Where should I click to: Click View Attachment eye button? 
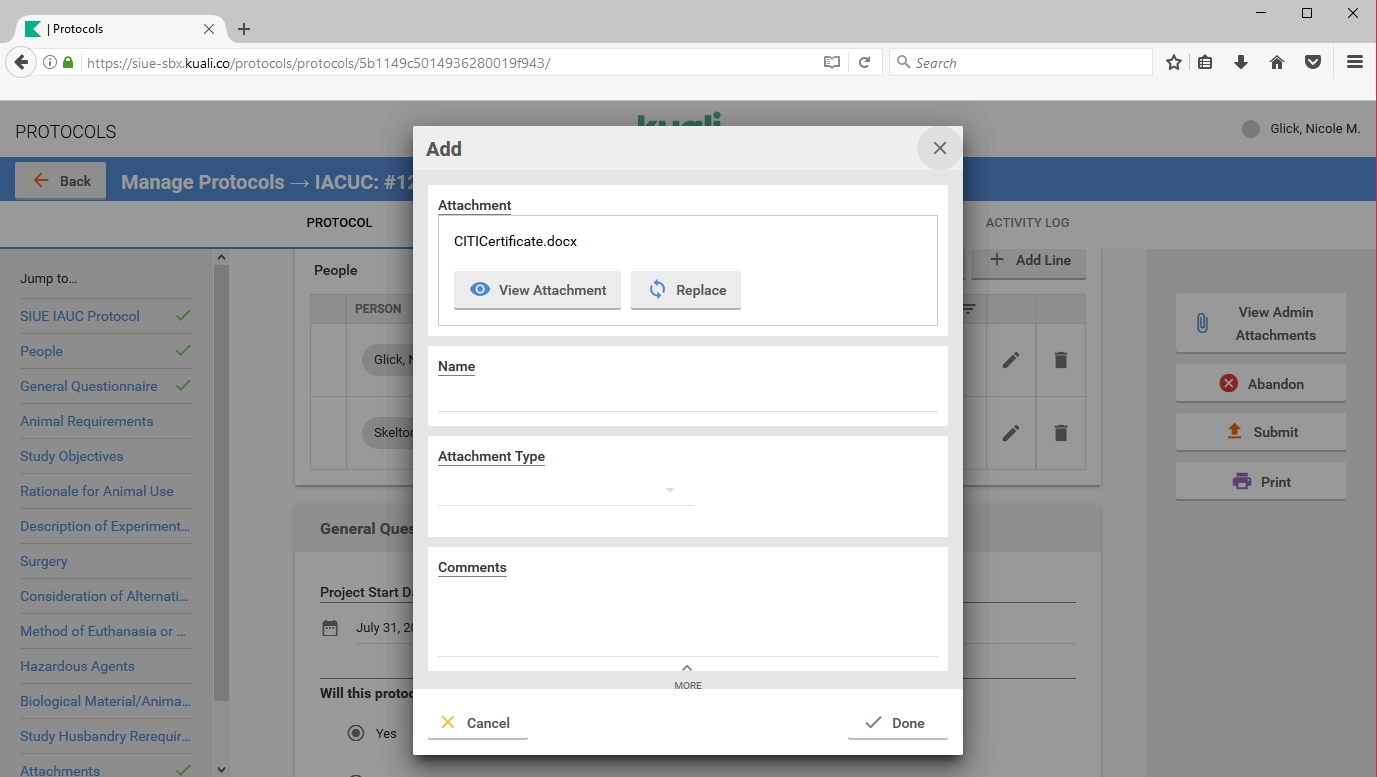point(537,290)
